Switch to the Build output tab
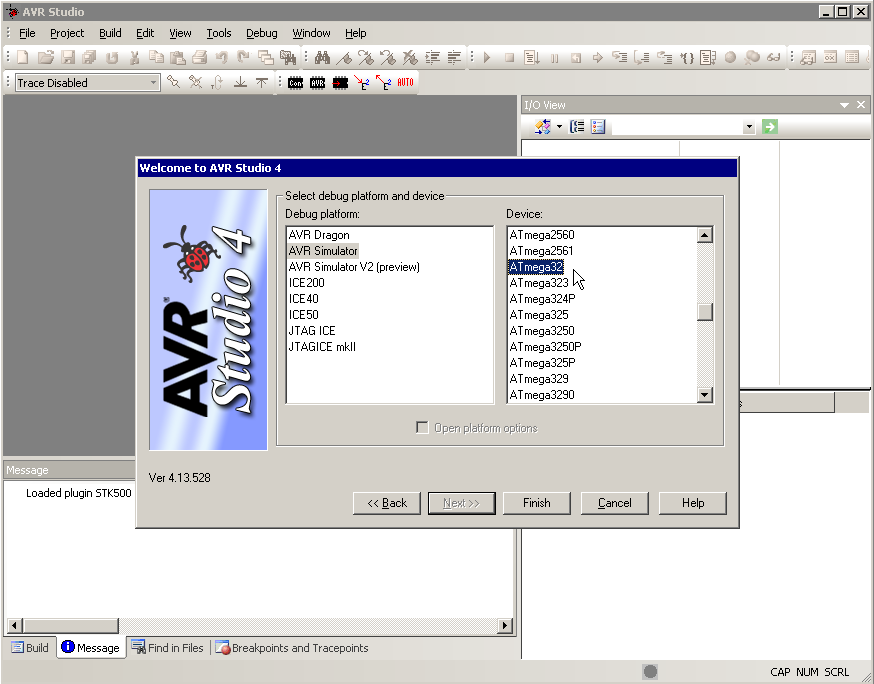 click(30, 648)
